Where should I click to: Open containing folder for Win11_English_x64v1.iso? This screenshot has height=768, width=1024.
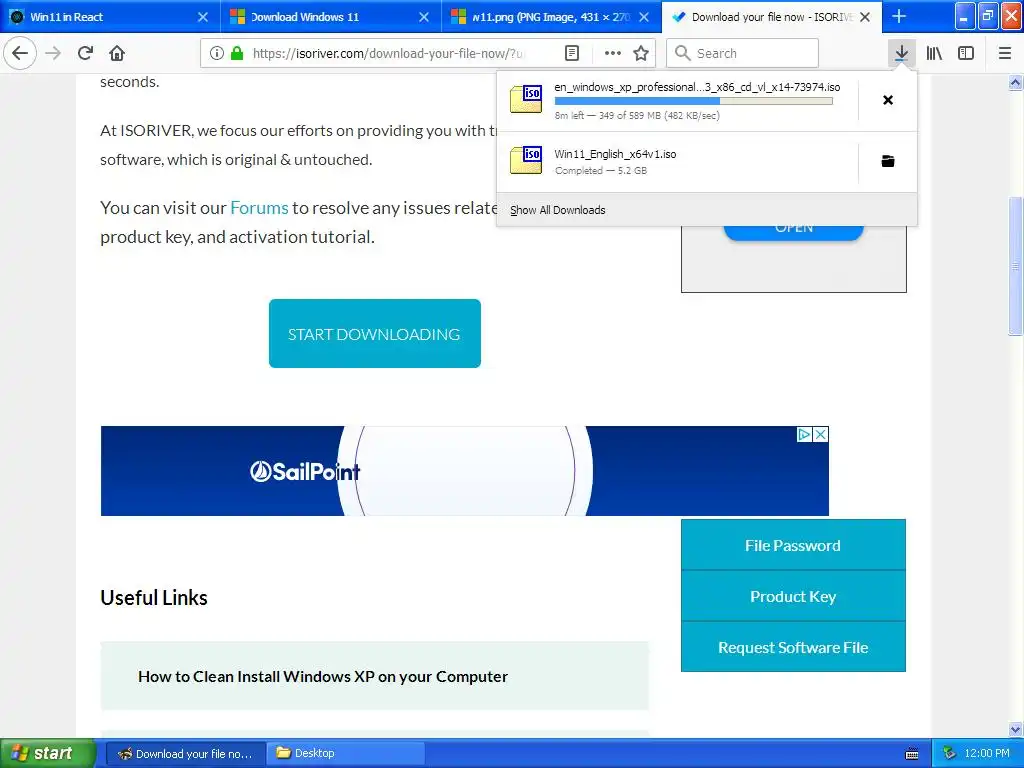tap(888, 161)
